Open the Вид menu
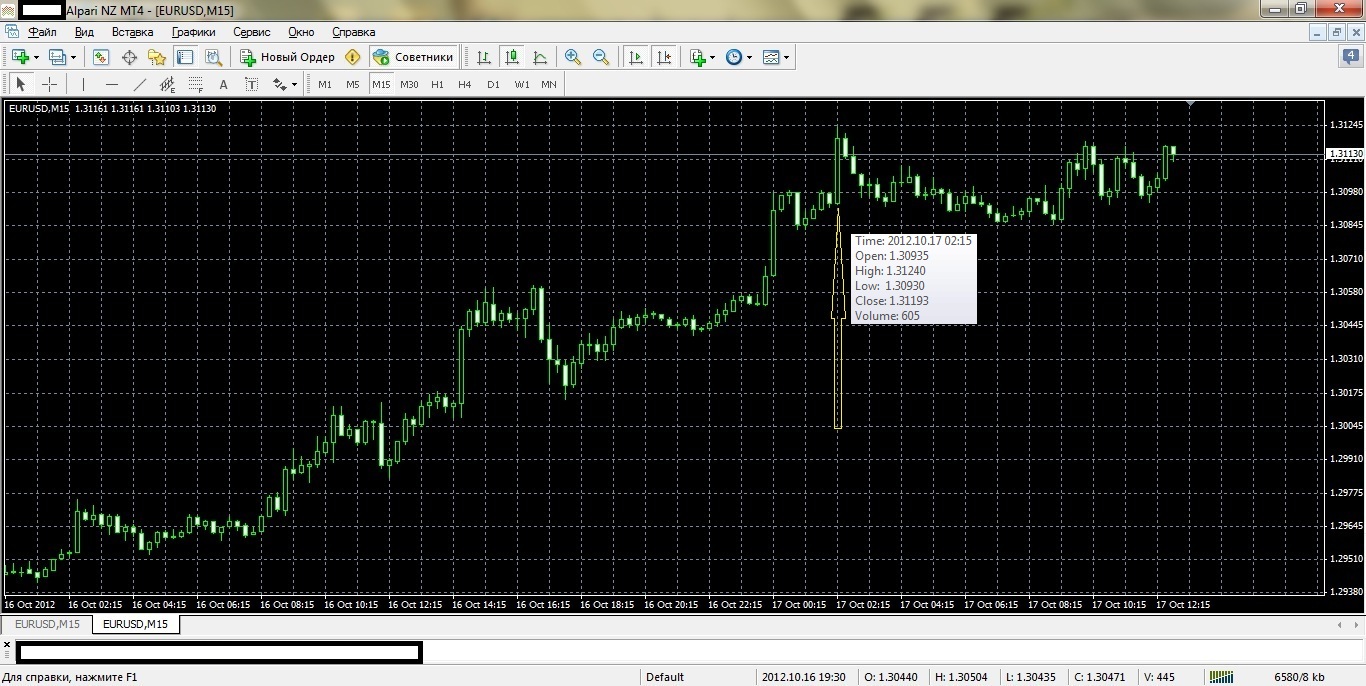 pyautogui.click(x=84, y=32)
